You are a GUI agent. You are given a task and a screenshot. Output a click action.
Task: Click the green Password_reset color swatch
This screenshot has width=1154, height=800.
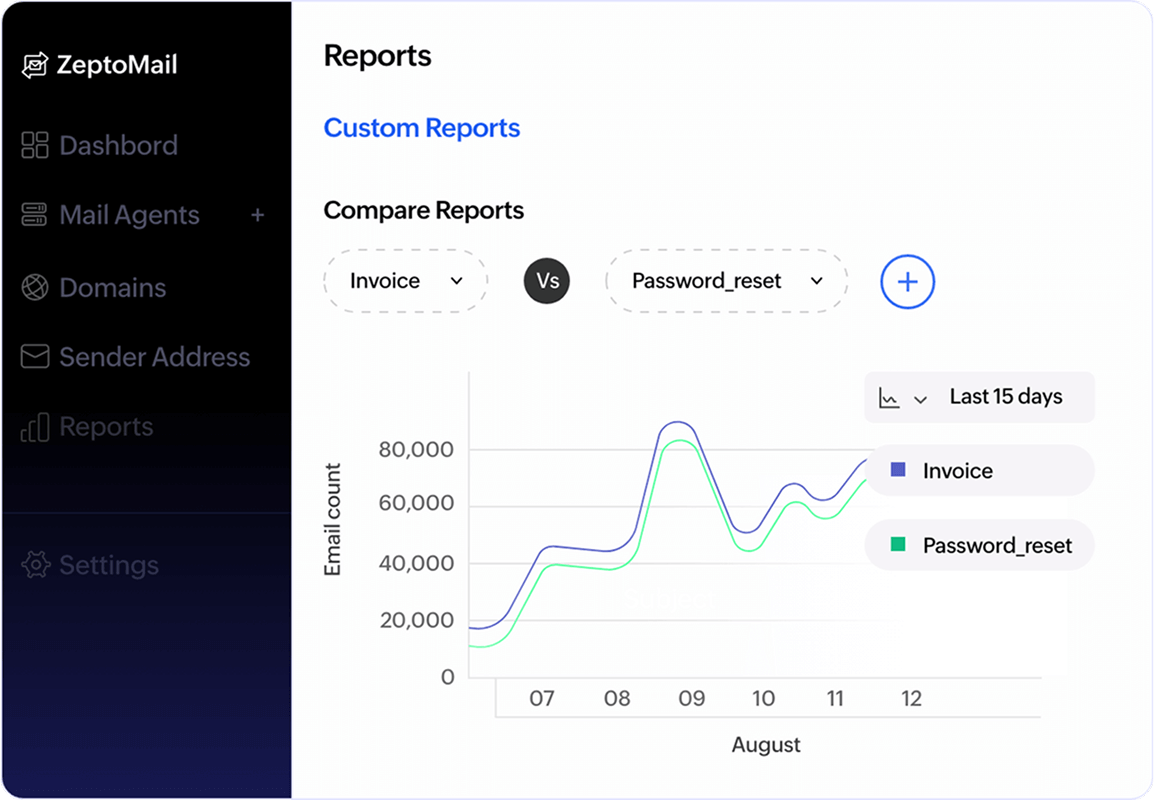(898, 545)
